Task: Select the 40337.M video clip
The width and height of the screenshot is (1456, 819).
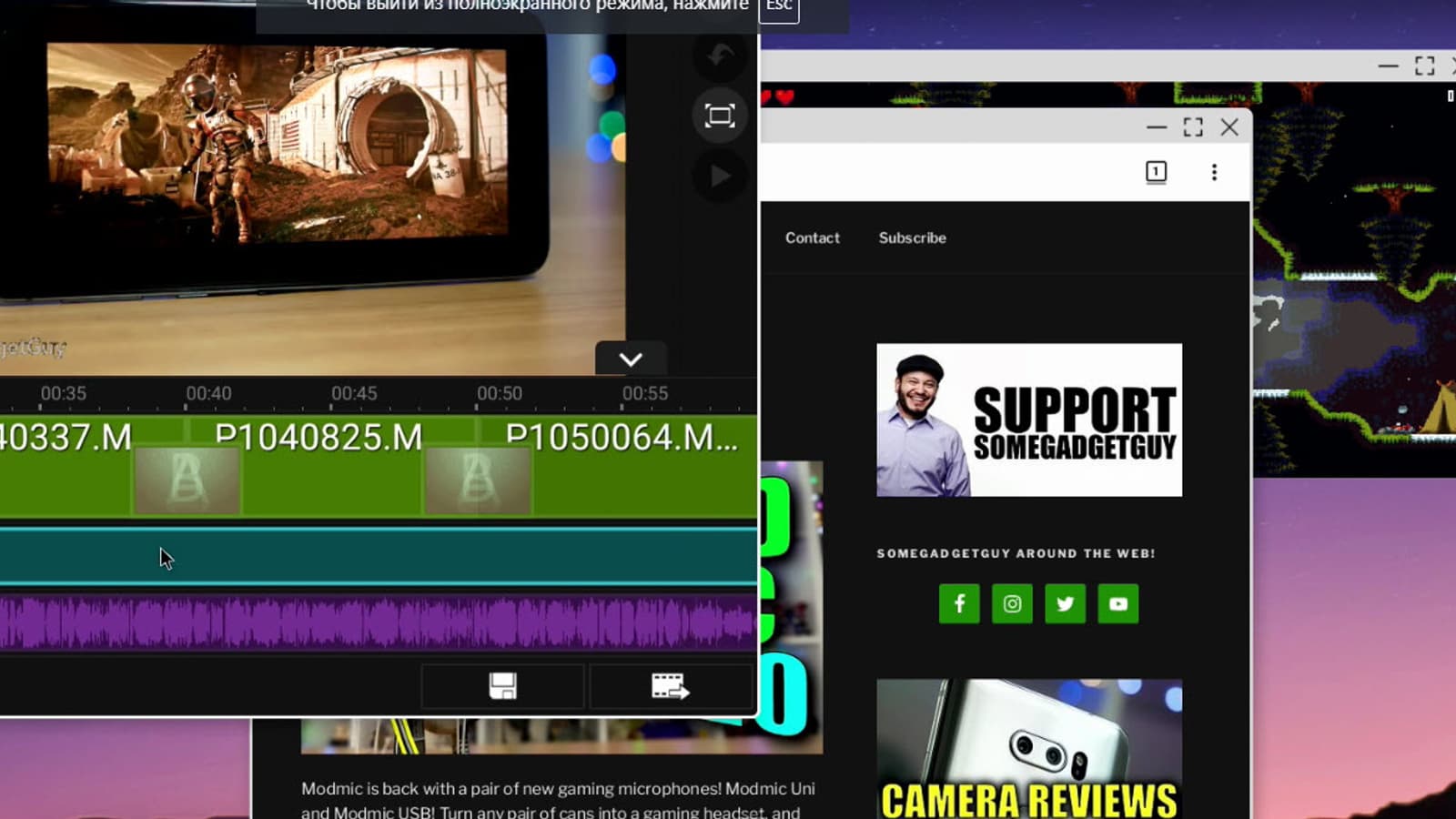Action: click(x=91, y=466)
